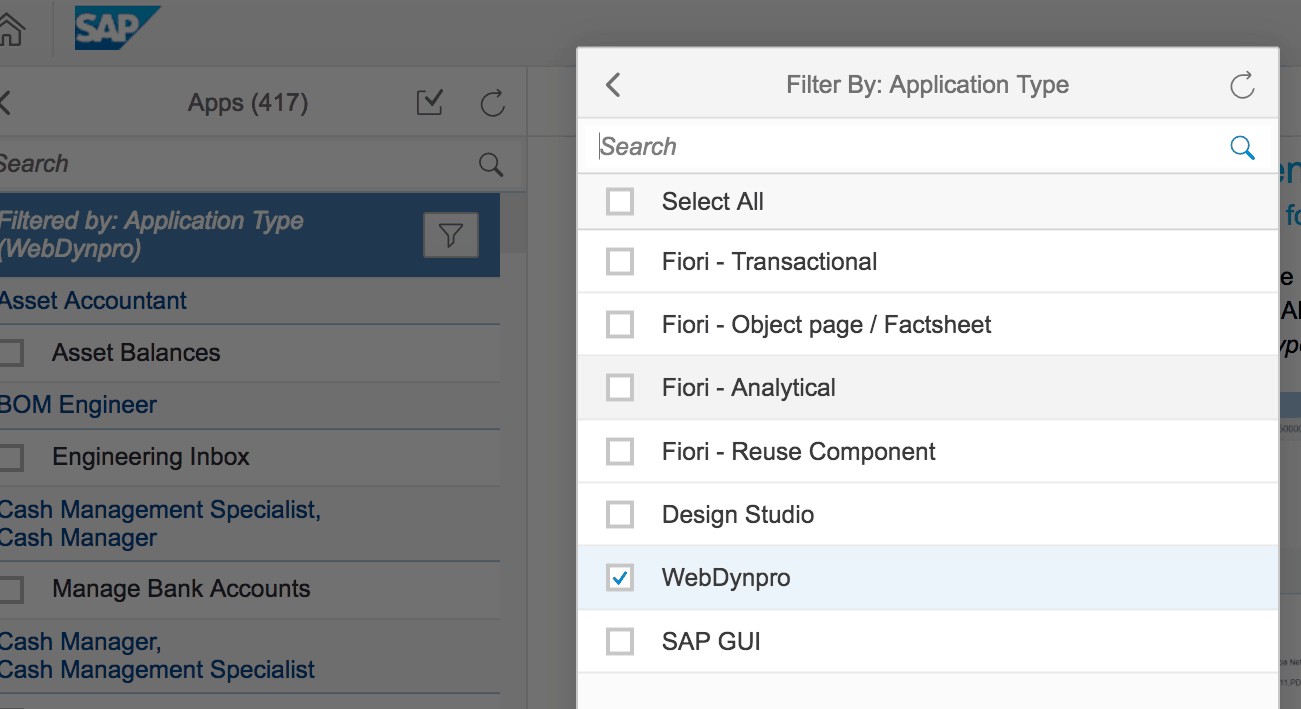Screen dimensions: 1301x709
Task: Tick the Design Studio checkbox
Action: click(620, 515)
